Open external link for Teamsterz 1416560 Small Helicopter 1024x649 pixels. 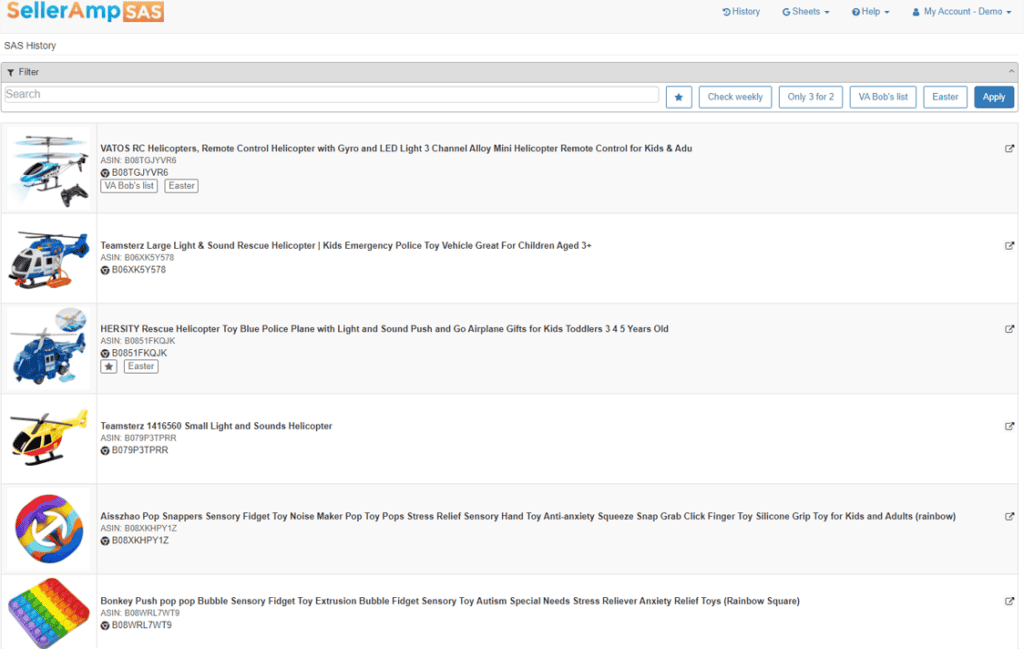[x=1009, y=426]
